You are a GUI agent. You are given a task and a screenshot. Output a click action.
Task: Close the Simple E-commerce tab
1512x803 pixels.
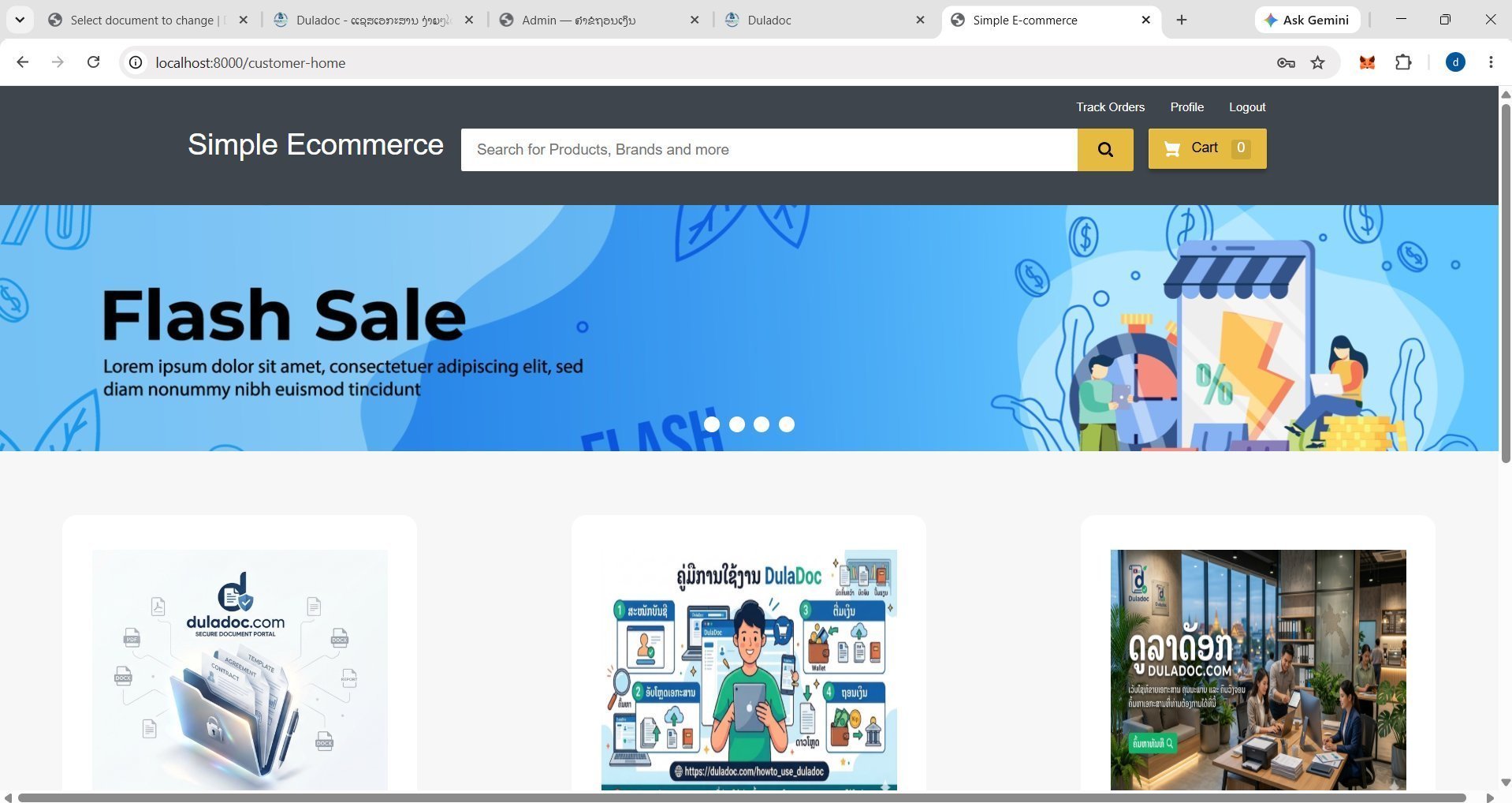coord(1146,21)
